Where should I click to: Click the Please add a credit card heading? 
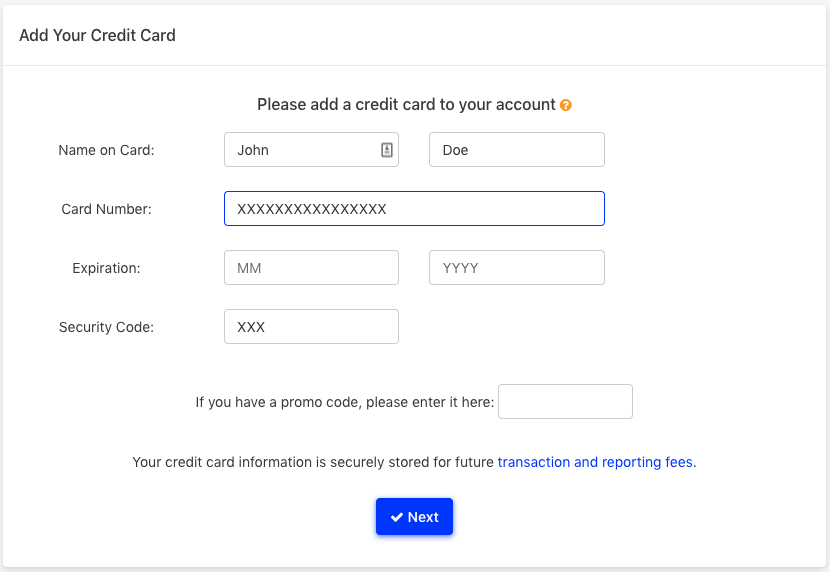click(x=406, y=105)
